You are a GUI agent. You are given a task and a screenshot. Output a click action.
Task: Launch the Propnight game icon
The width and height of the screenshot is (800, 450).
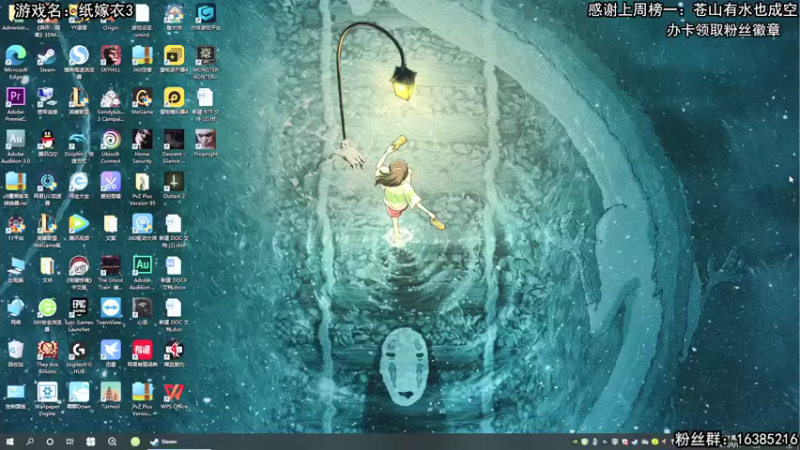click(x=206, y=143)
